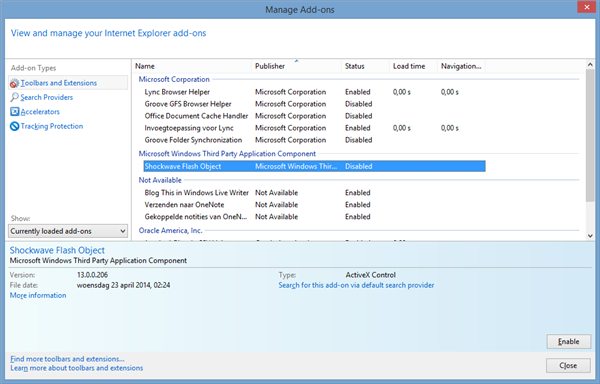600x384 pixels.
Task: Select Gekoppelde notities van OneNote add-on
Action: 314,217
